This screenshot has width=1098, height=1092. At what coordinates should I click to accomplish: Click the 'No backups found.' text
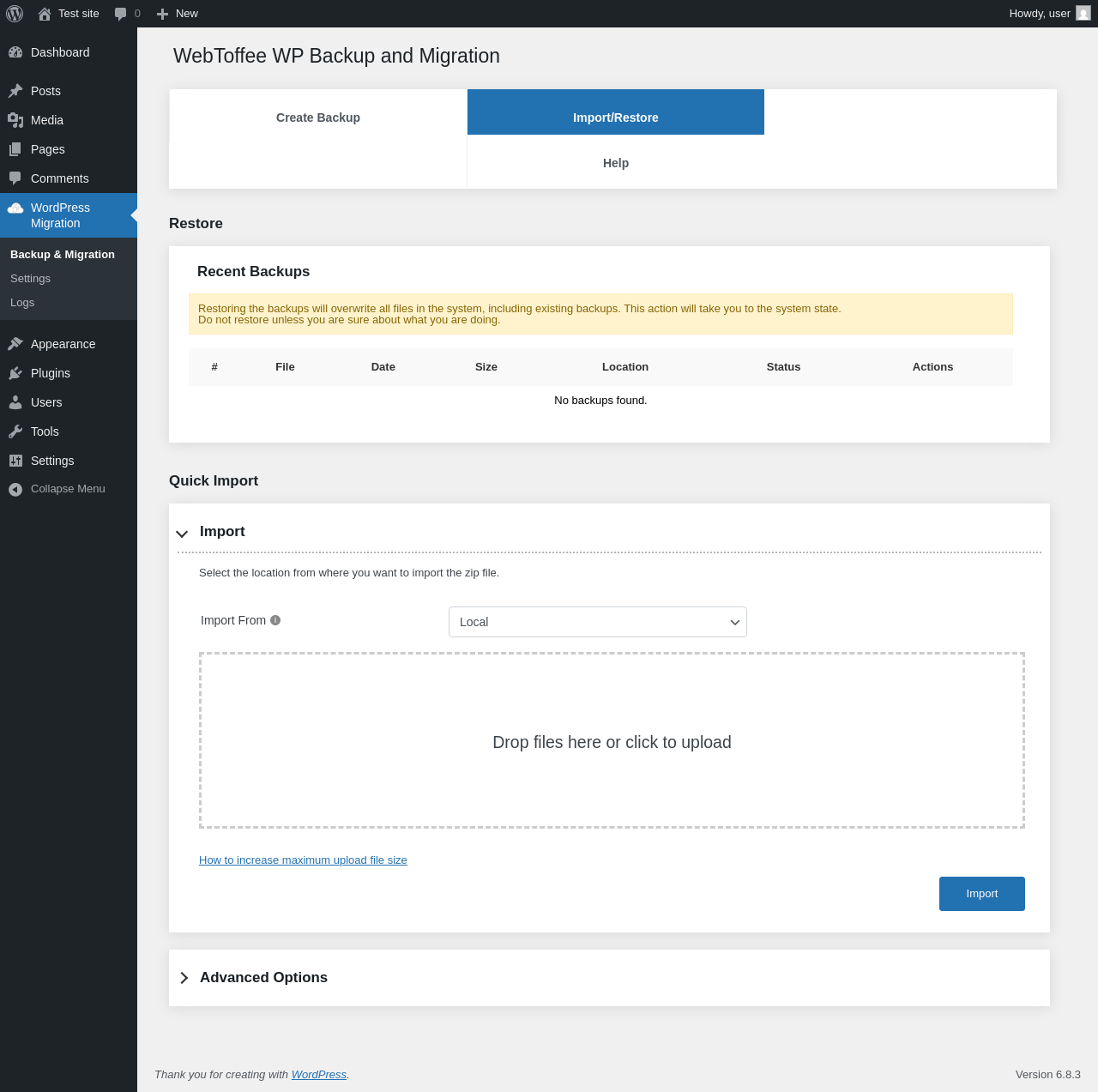click(600, 401)
